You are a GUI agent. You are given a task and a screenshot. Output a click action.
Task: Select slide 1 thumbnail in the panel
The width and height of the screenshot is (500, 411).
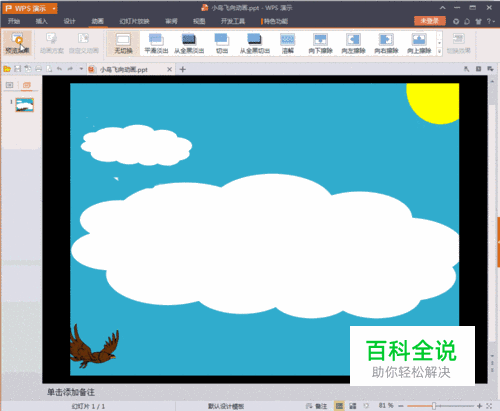pyautogui.click(x=25, y=105)
